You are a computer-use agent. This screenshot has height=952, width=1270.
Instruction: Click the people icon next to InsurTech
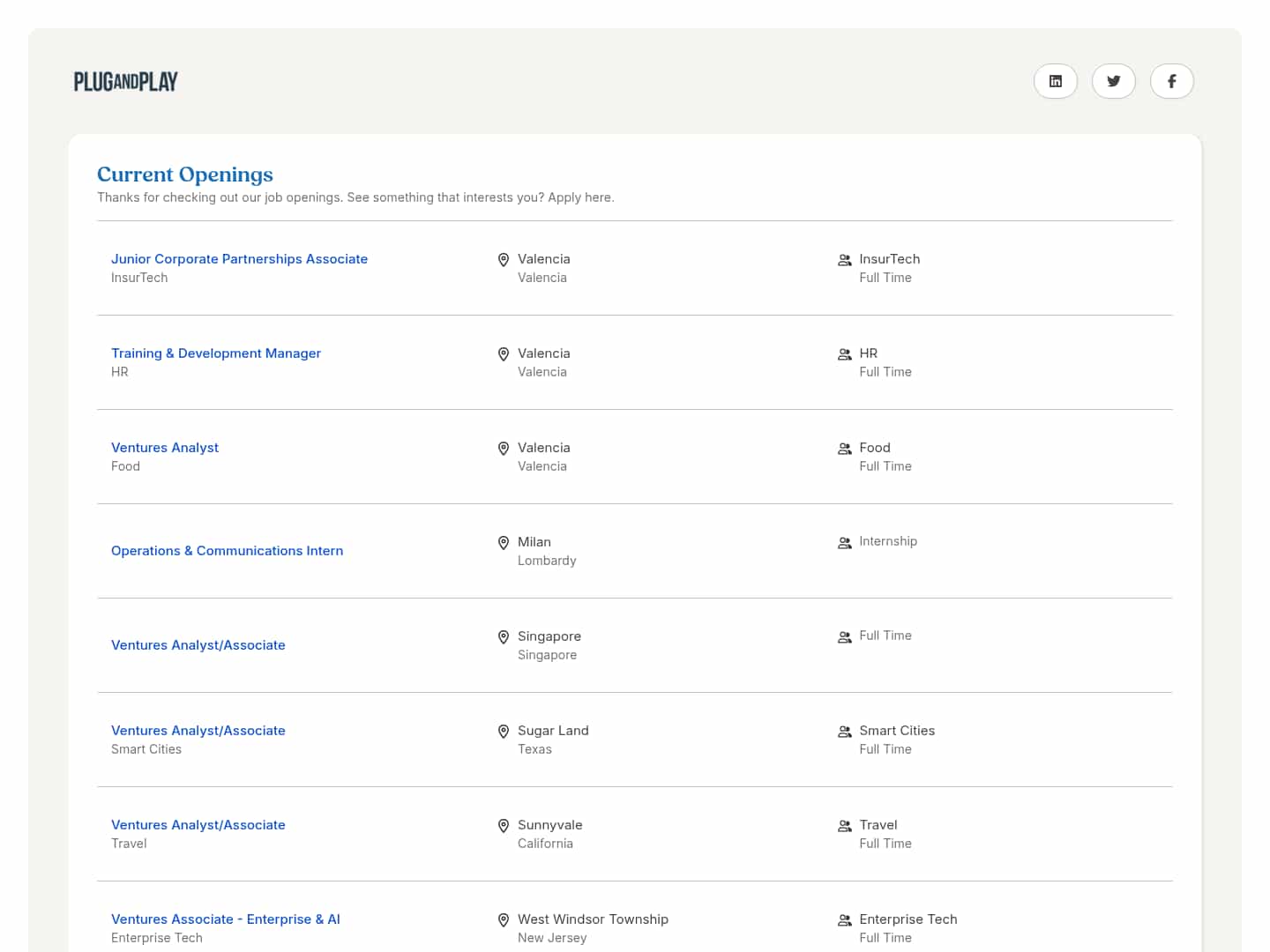point(844,260)
